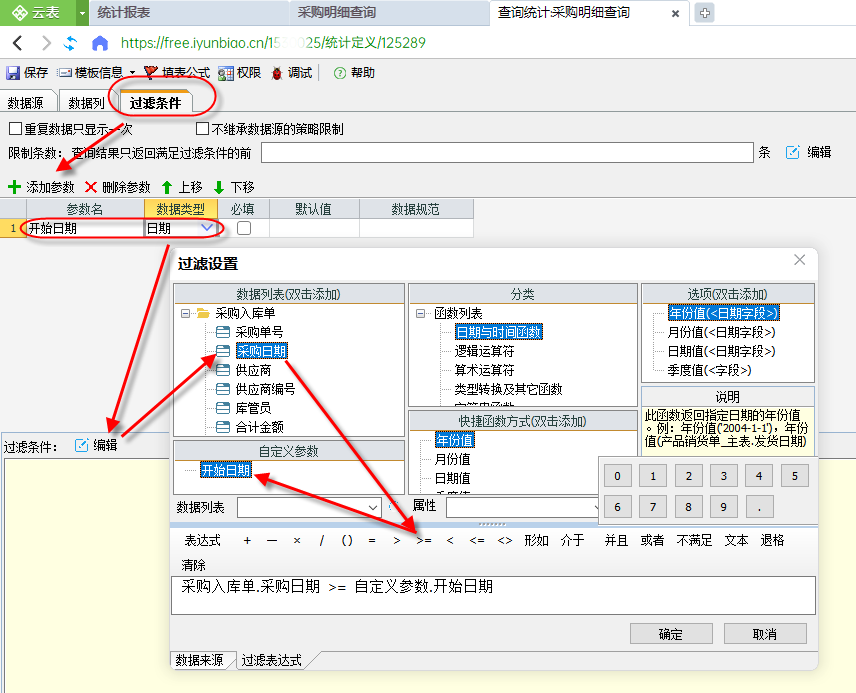Switch to the 数据列 tab
This screenshot has height=693, width=856.
click(x=86, y=103)
